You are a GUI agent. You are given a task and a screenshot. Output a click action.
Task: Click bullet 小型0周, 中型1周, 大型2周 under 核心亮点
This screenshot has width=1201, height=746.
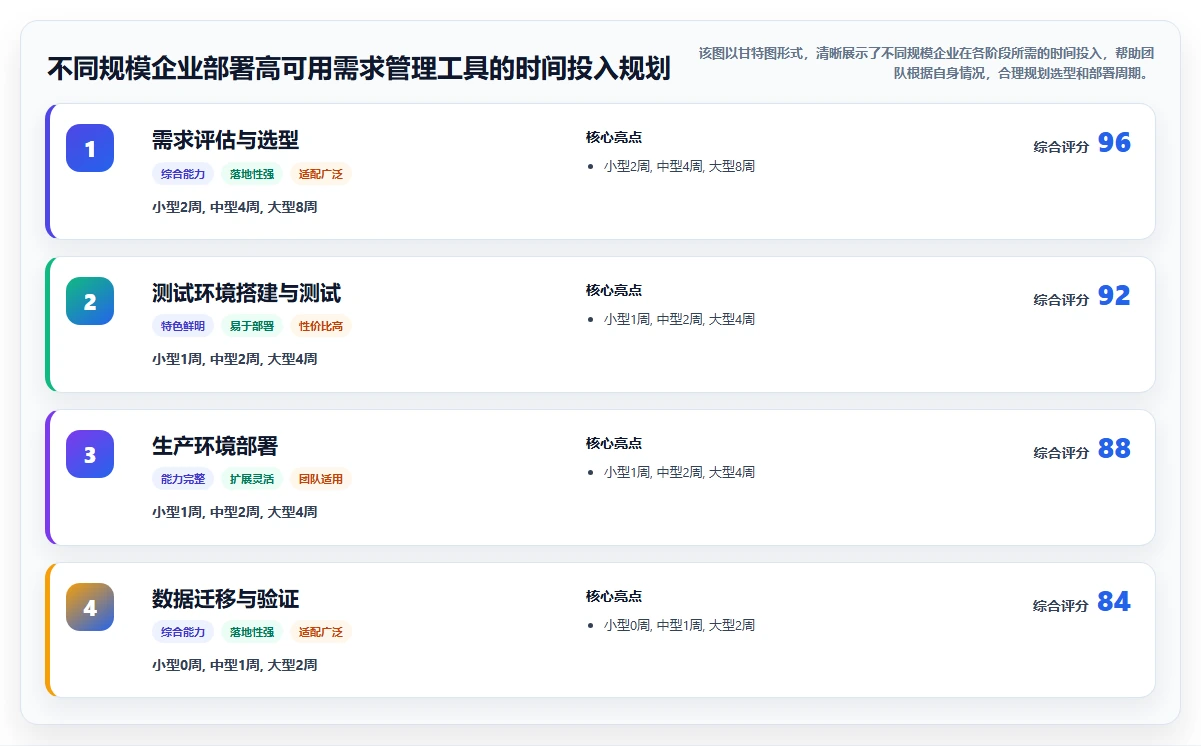tap(679, 626)
